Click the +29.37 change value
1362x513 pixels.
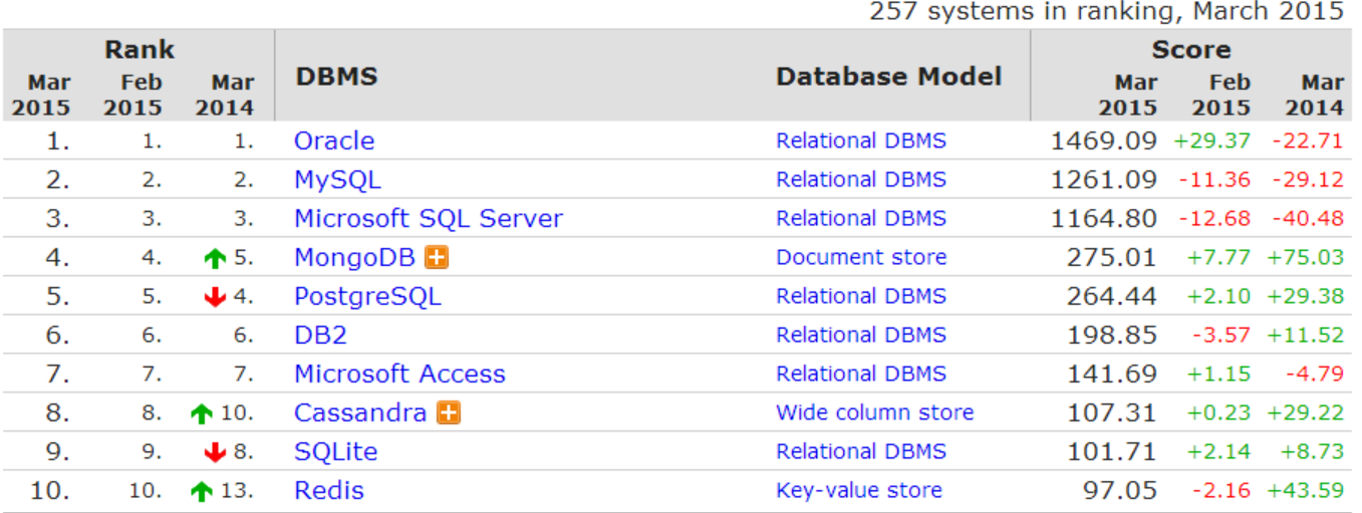click(1212, 141)
